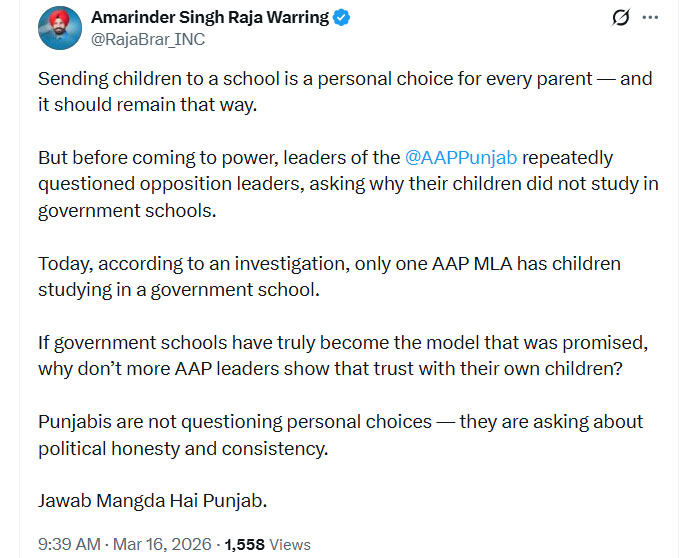The width and height of the screenshot is (690, 558).
Task: Click the 1,558 view count number
Action: [x=243, y=545]
